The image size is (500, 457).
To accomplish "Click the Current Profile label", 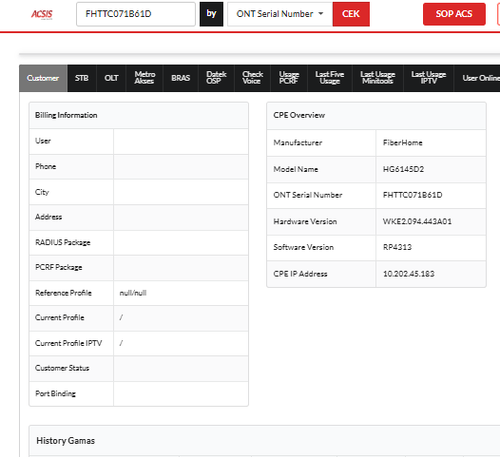I will pos(60,318).
